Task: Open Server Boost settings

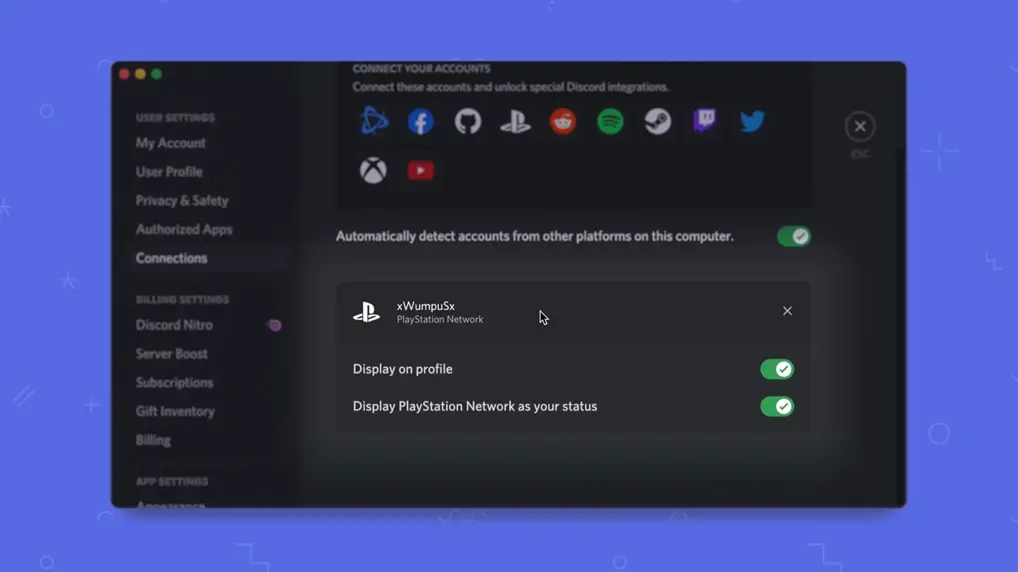Action: tap(171, 354)
